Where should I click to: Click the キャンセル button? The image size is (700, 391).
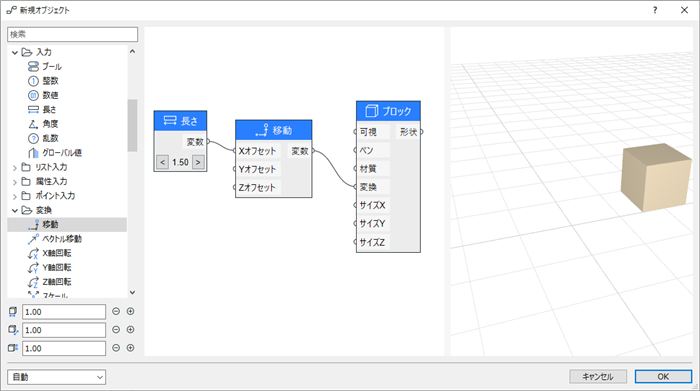pyautogui.click(x=598, y=377)
